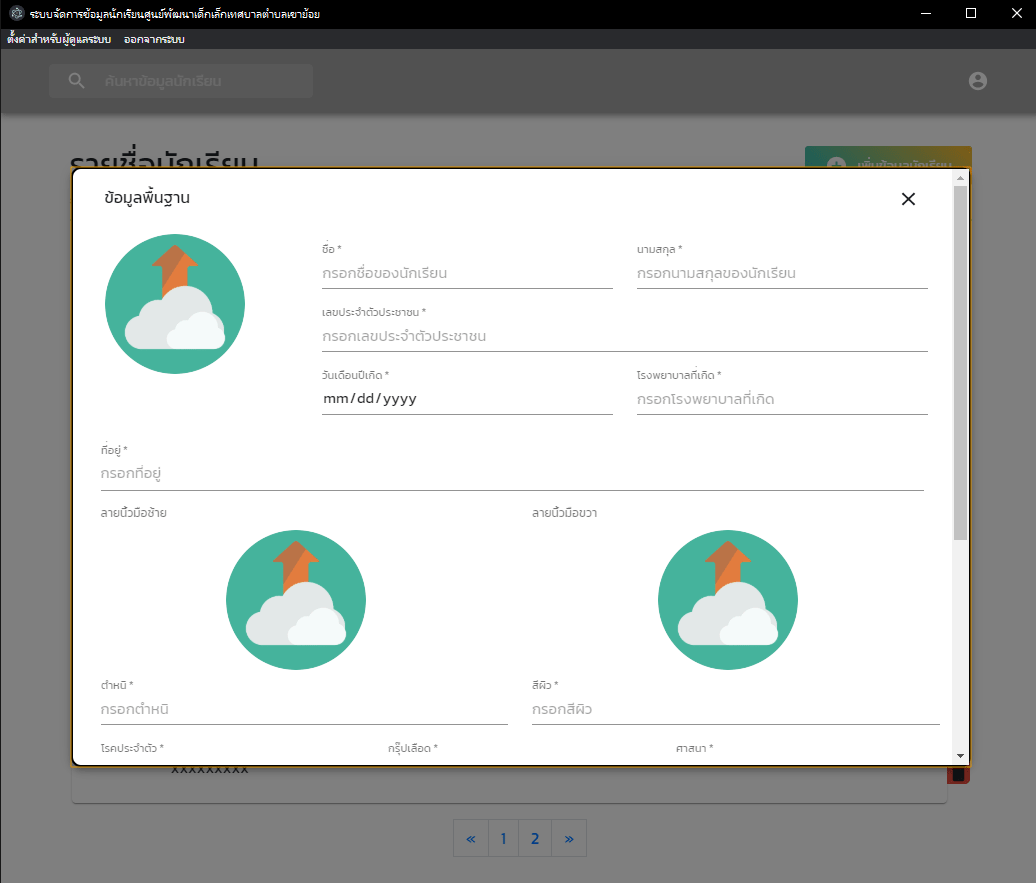Select the ที่อยู่ address field
Viewport: 1036px width, 883px height.
tap(511, 473)
